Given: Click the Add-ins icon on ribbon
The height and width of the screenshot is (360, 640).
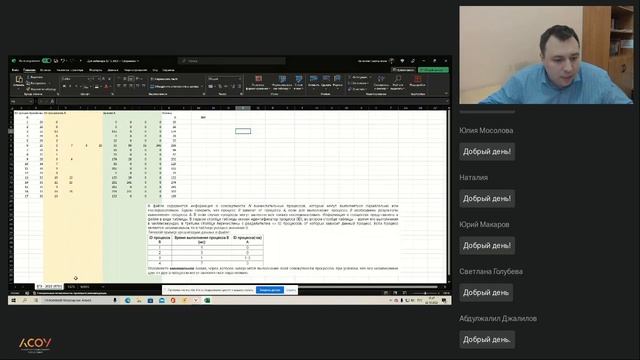Looking at the screenshot, I should point(417,78).
